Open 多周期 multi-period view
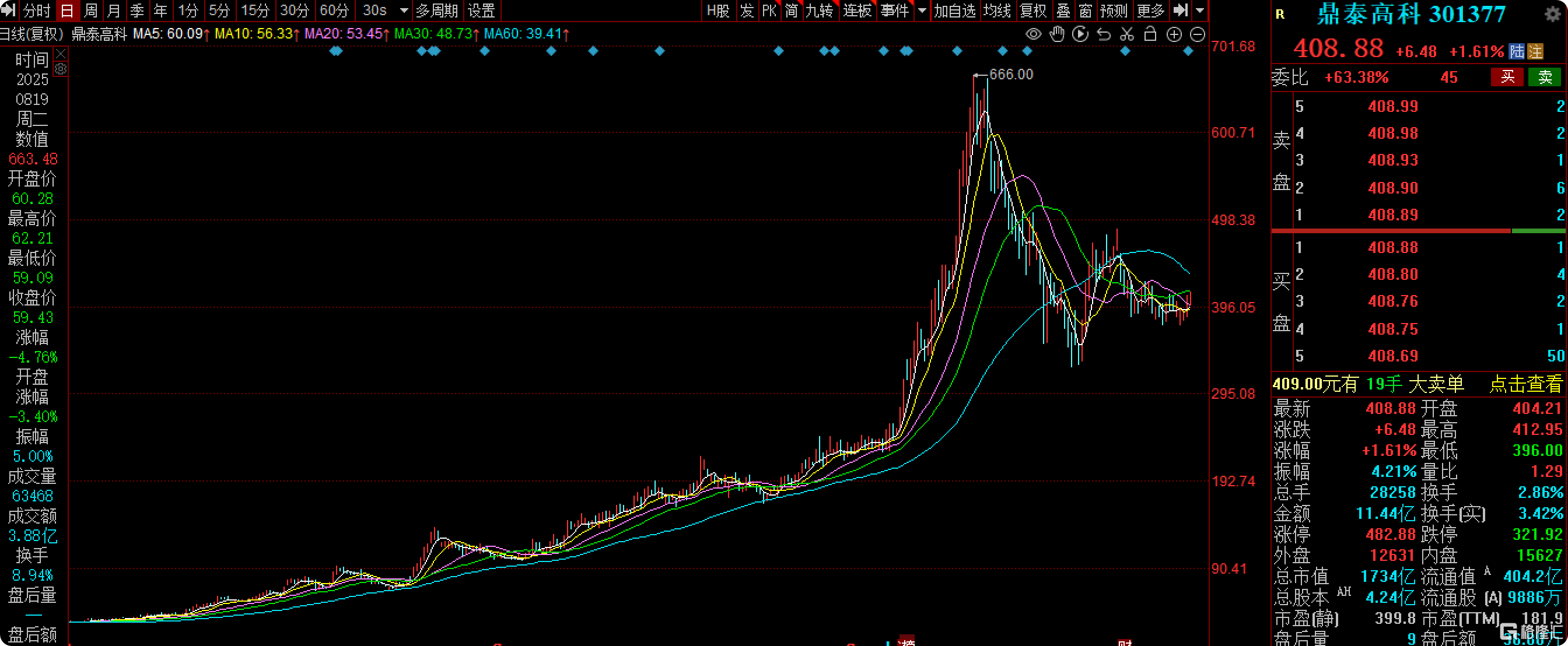Screen dimensions: 1568x646 (x=436, y=10)
